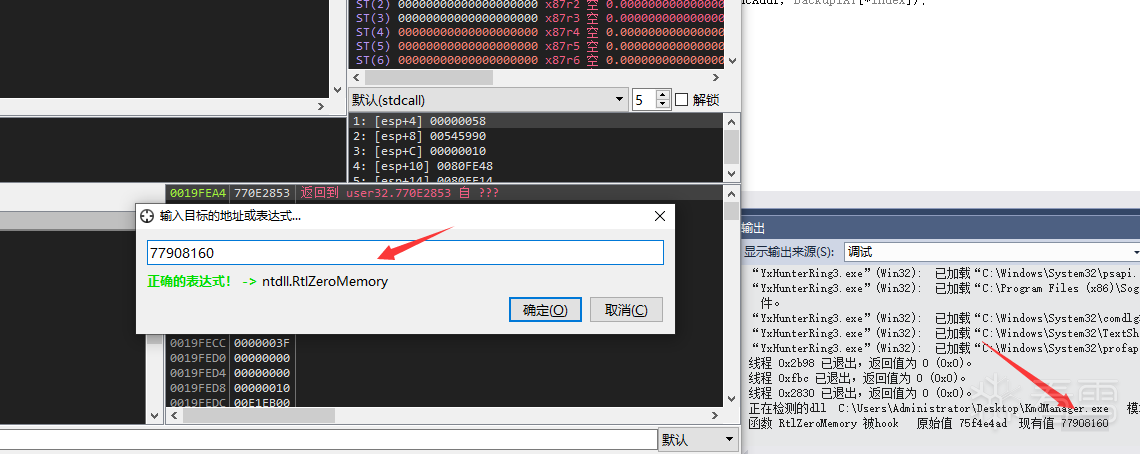Screen dimensions: 1140x454
Task: Click output line 线程 0xfbc 已退出
Action: coord(857,378)
